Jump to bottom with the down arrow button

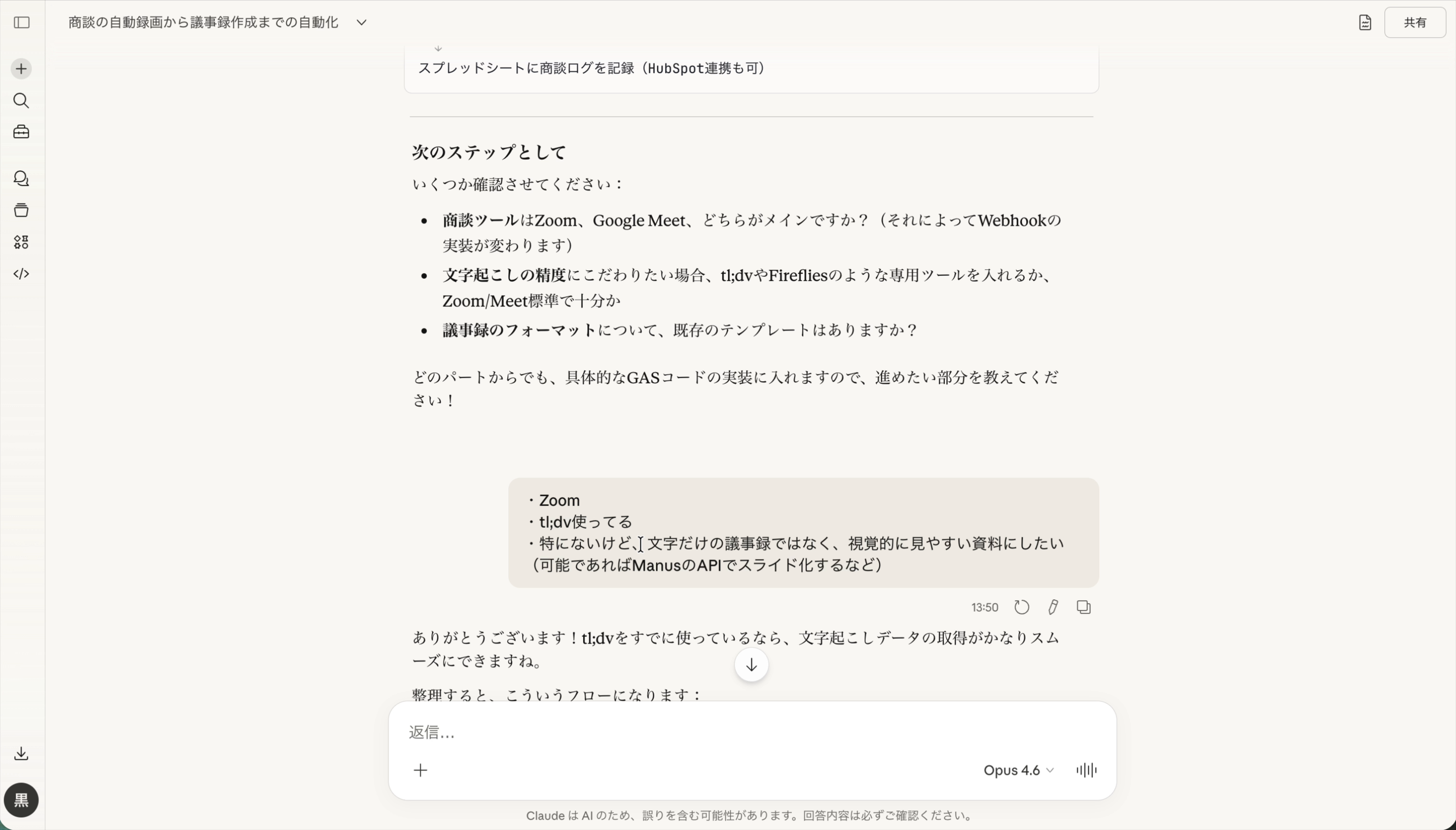tap(751, 664)
